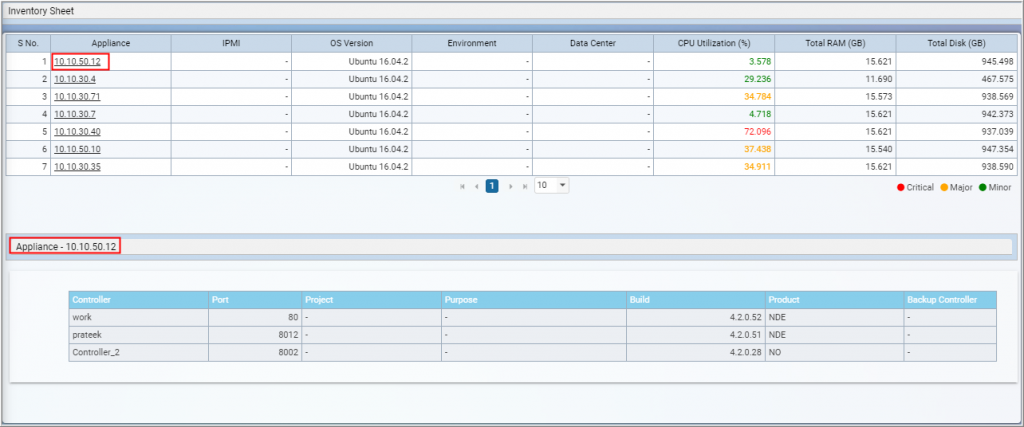Click Inventory Sheet window title

pyautogui.click(x=41, y=10)
